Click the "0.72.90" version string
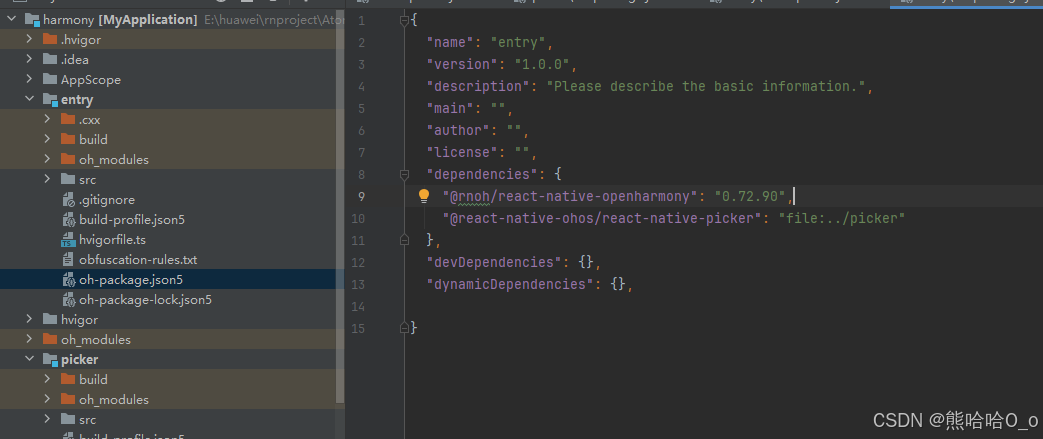Screen dimensions: 1043x439 point(750,196)
